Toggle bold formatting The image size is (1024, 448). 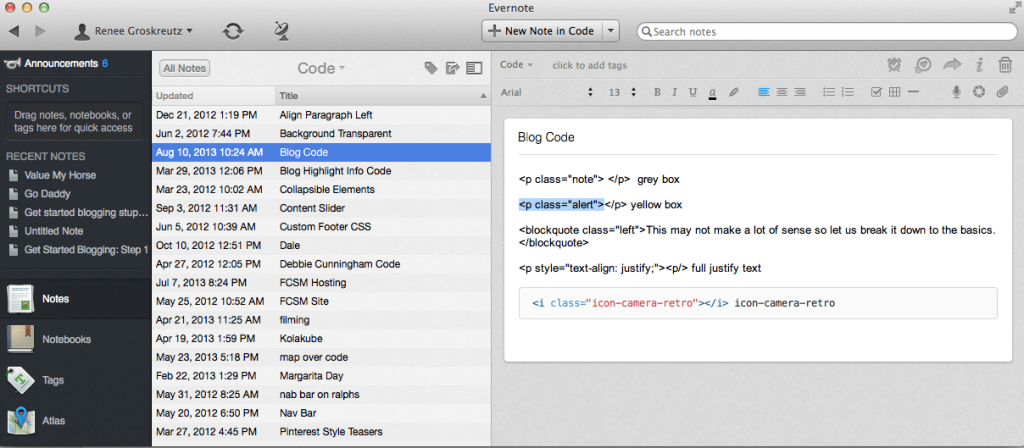click(x=657, y=92)
